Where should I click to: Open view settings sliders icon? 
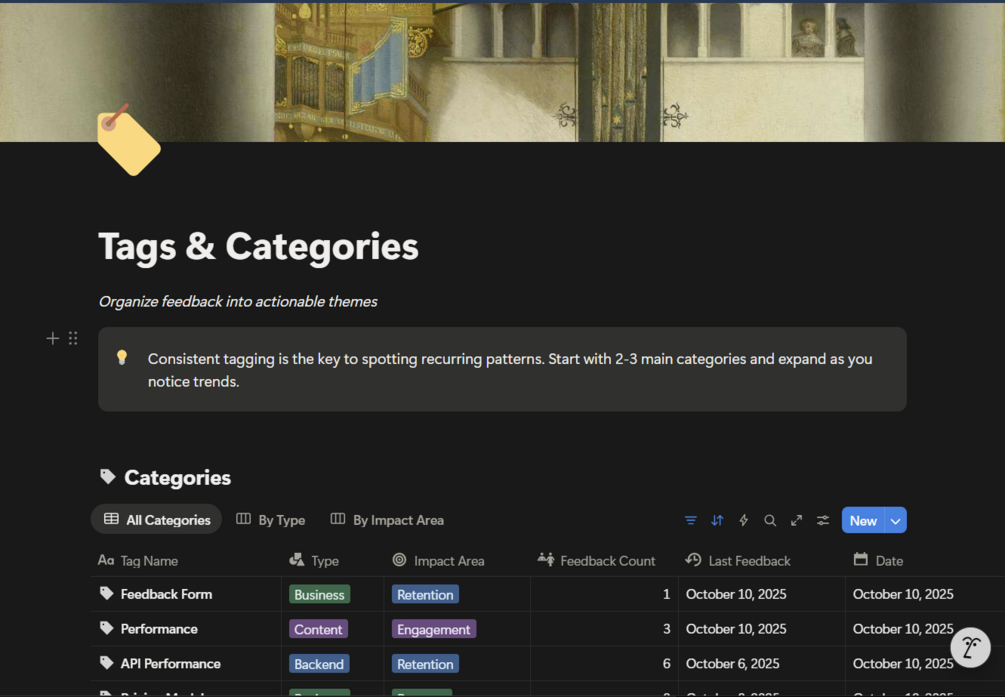pyautogui.click(x=823, y=520)
